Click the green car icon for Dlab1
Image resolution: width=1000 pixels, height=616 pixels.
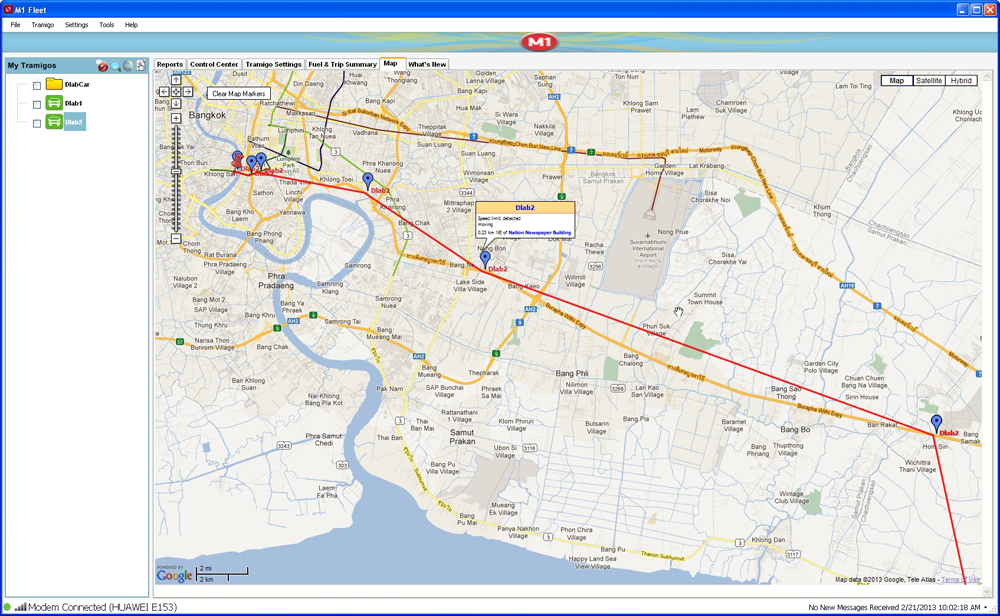coord(54,103)
